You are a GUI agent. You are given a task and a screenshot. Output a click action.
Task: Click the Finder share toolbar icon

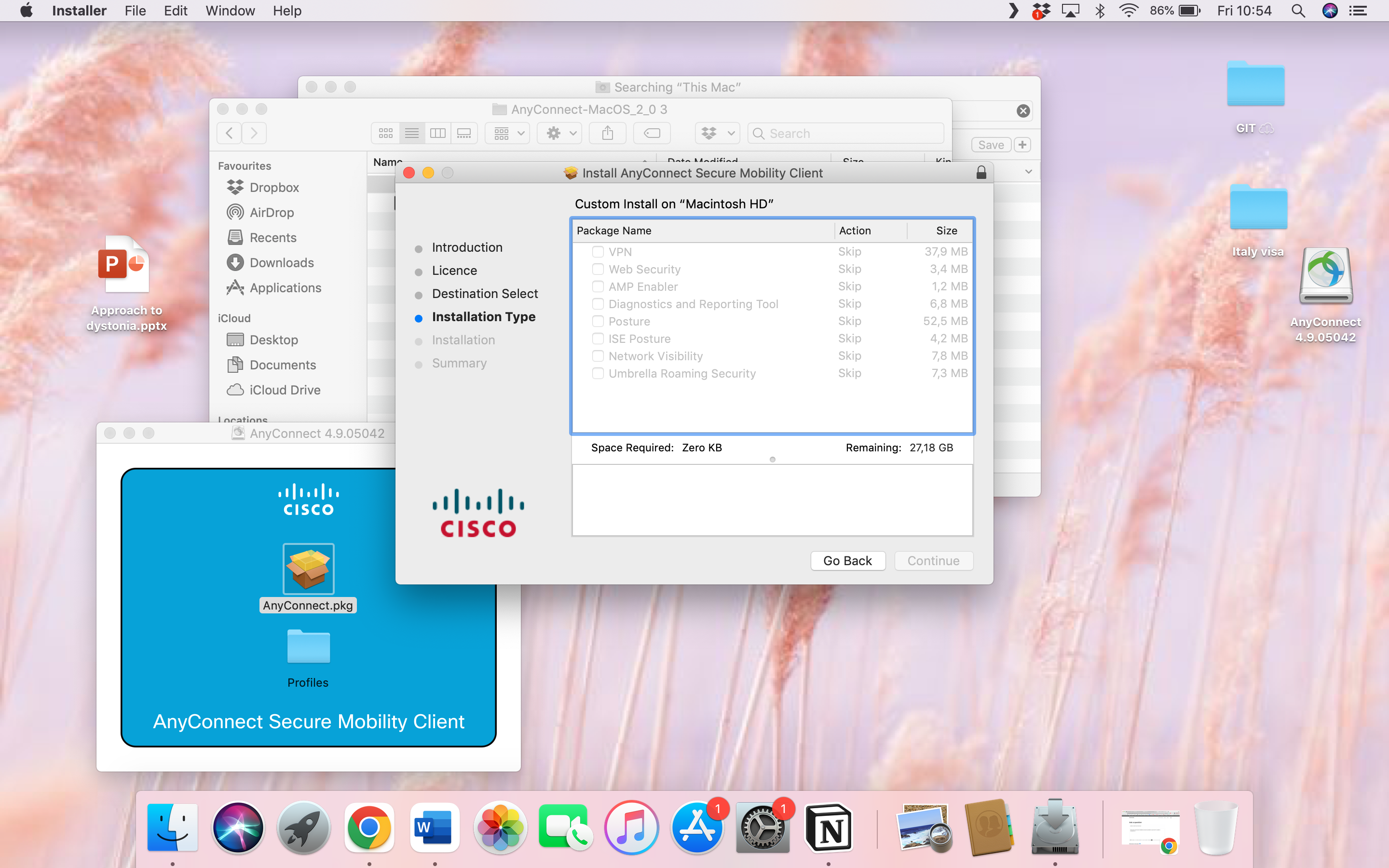click(x=607, y=133)
